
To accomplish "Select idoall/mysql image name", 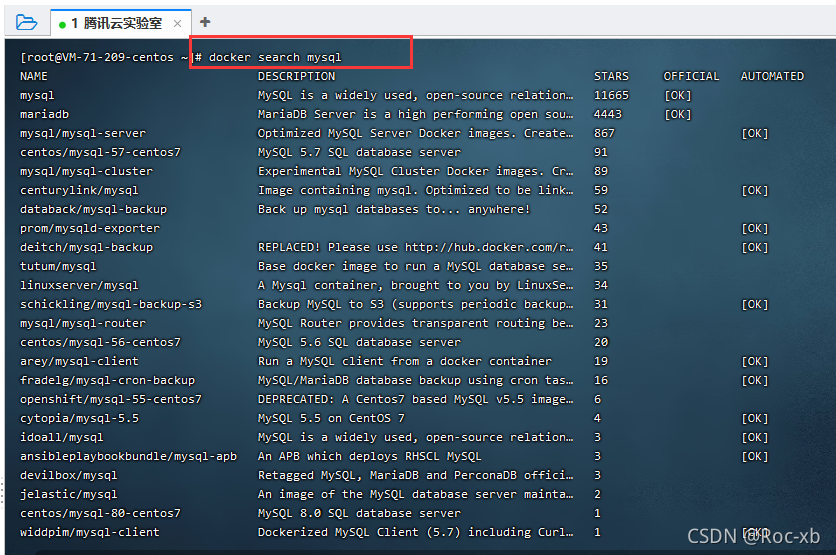I will point(61,437).
